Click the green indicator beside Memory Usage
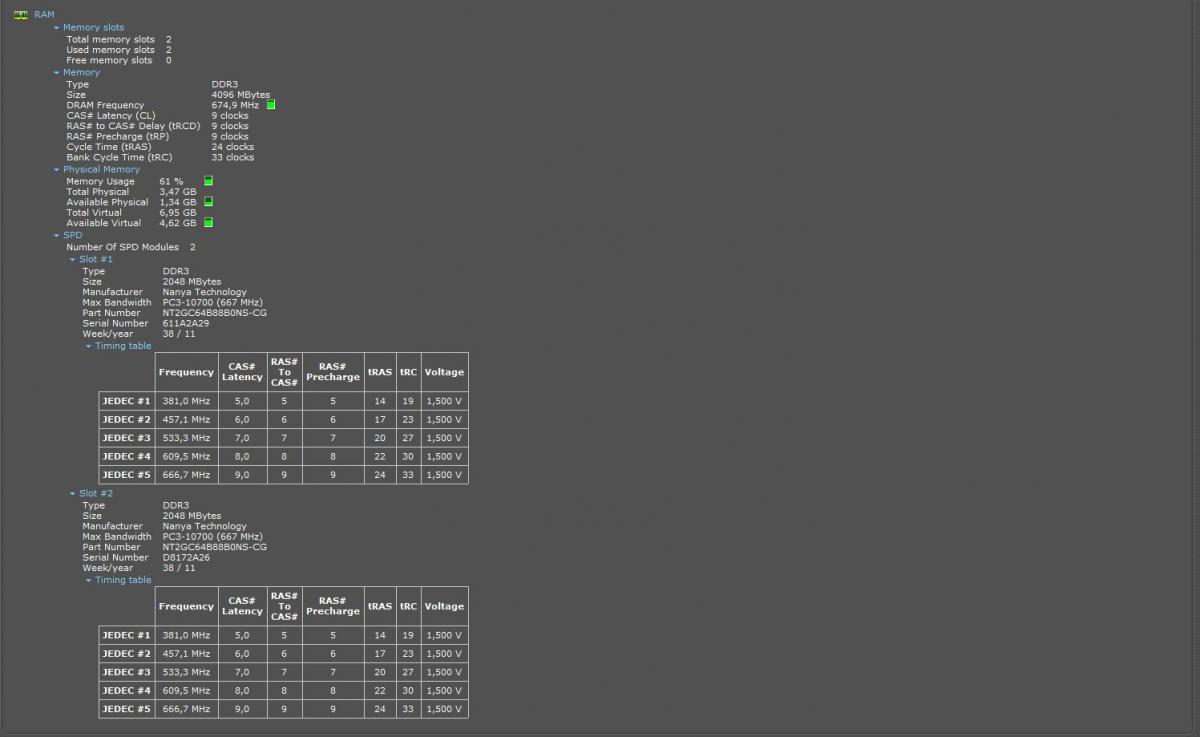 tap(209, 181)
